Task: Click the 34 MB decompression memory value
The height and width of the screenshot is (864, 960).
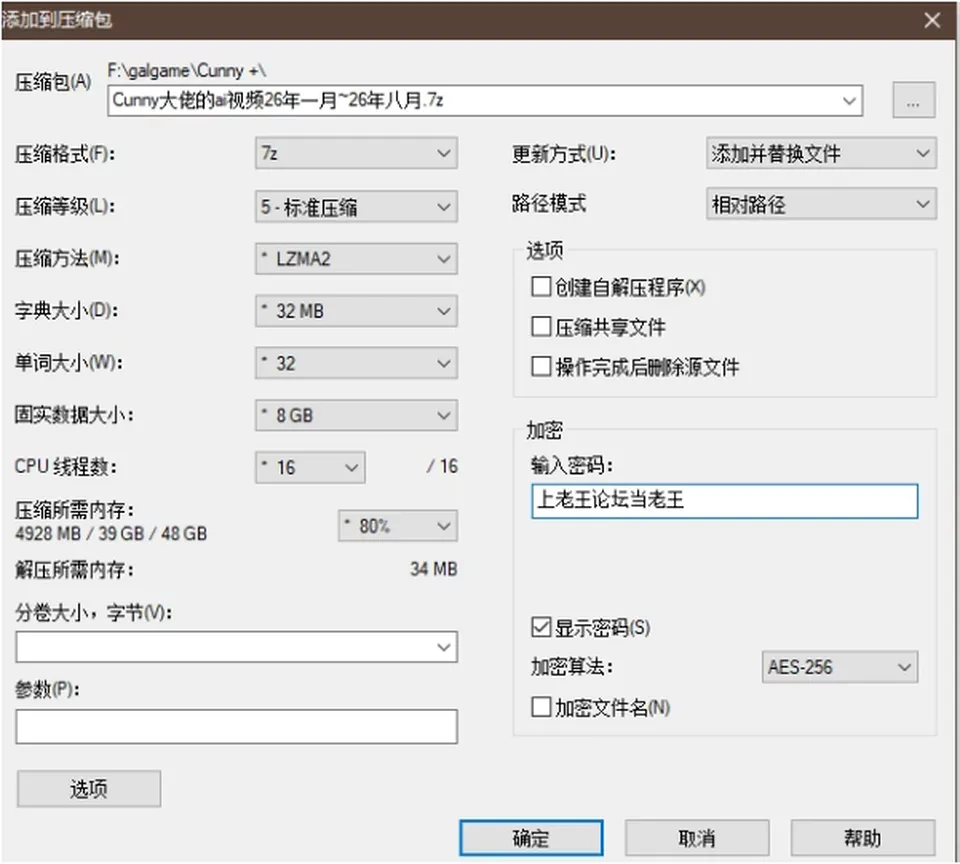Action: tap(433, 569)
